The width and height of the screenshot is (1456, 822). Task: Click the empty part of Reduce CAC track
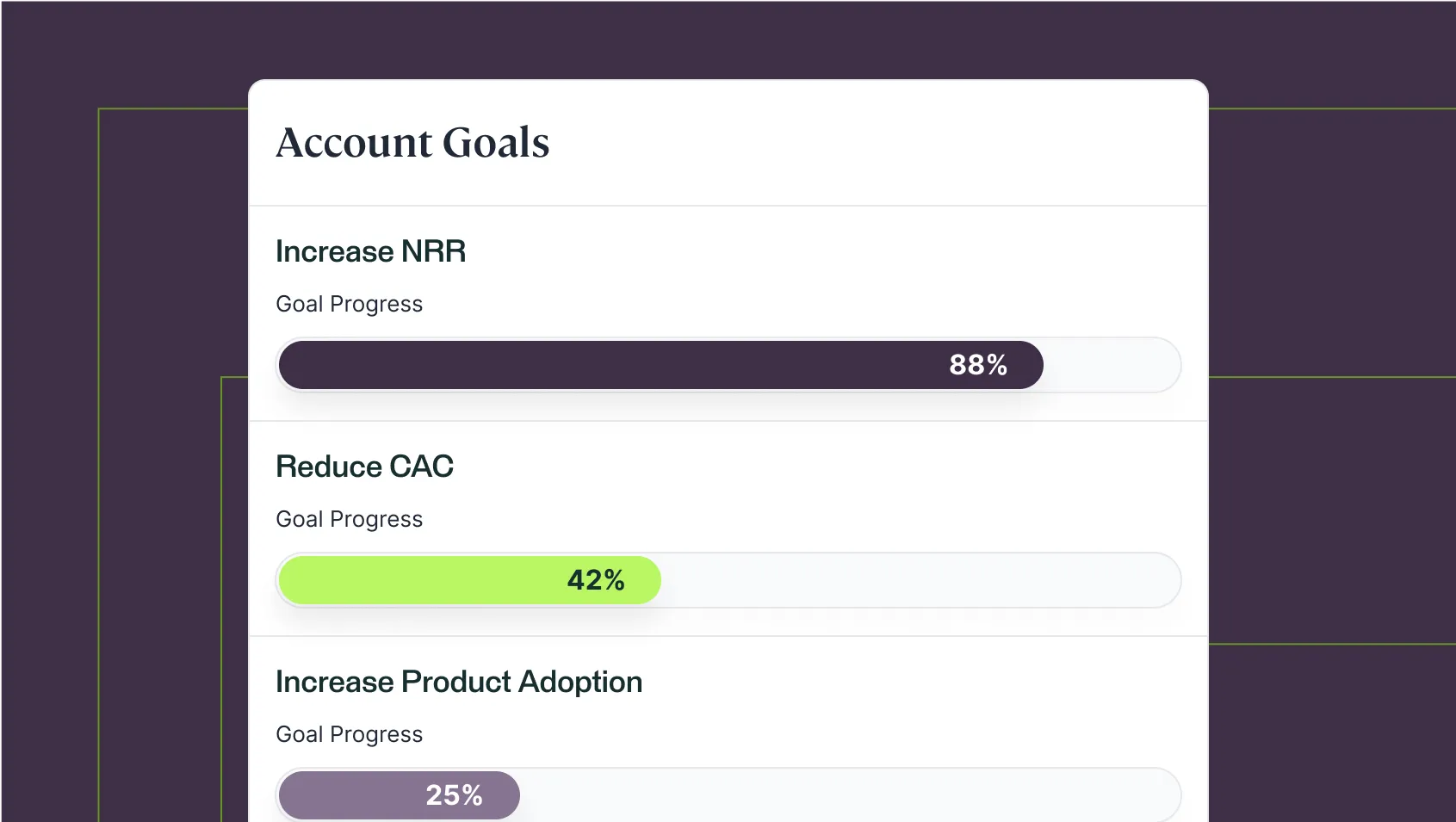point(913,580)
